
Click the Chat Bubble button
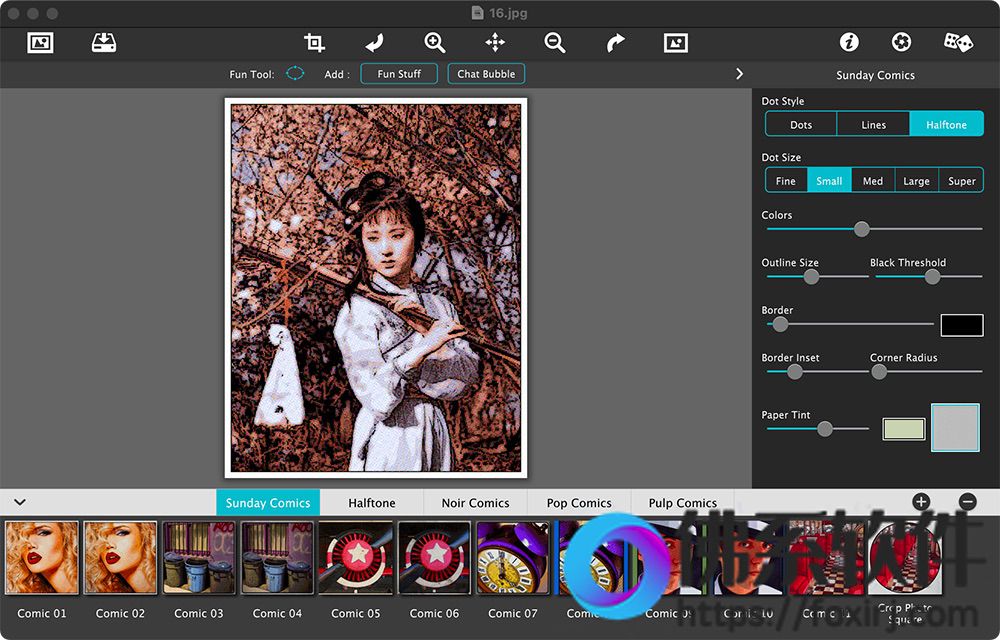coord(486,74)
